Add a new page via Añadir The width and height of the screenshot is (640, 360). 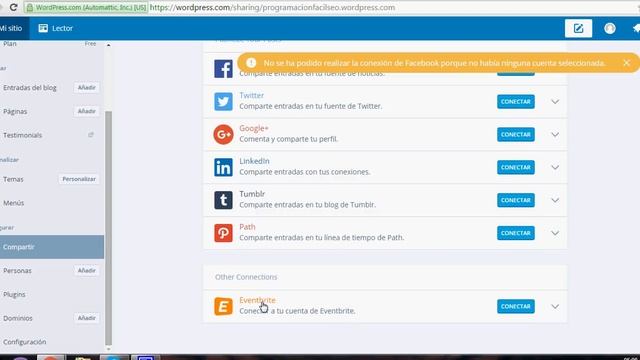[x=87, y=111]
